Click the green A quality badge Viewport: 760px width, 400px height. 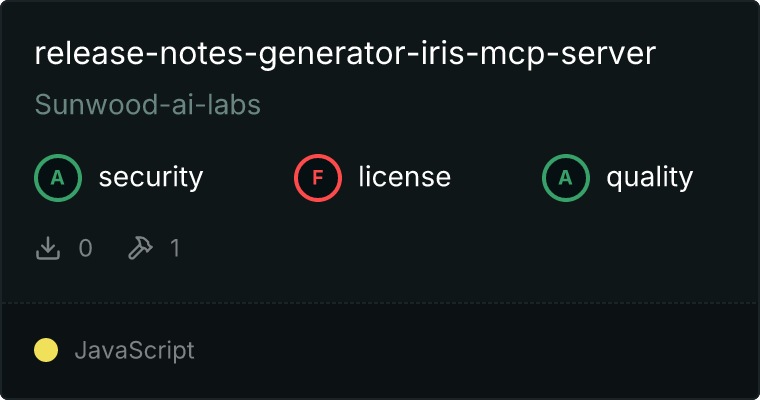tap(566, 177)
